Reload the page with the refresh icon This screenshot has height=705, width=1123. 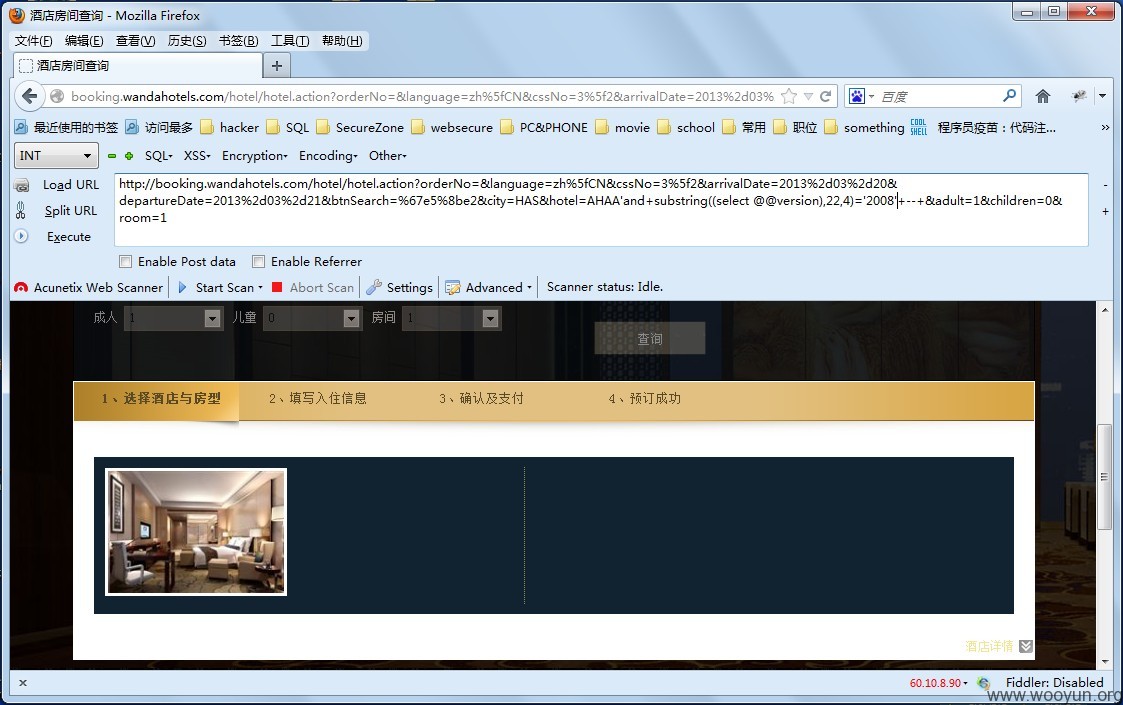point(826,96)
